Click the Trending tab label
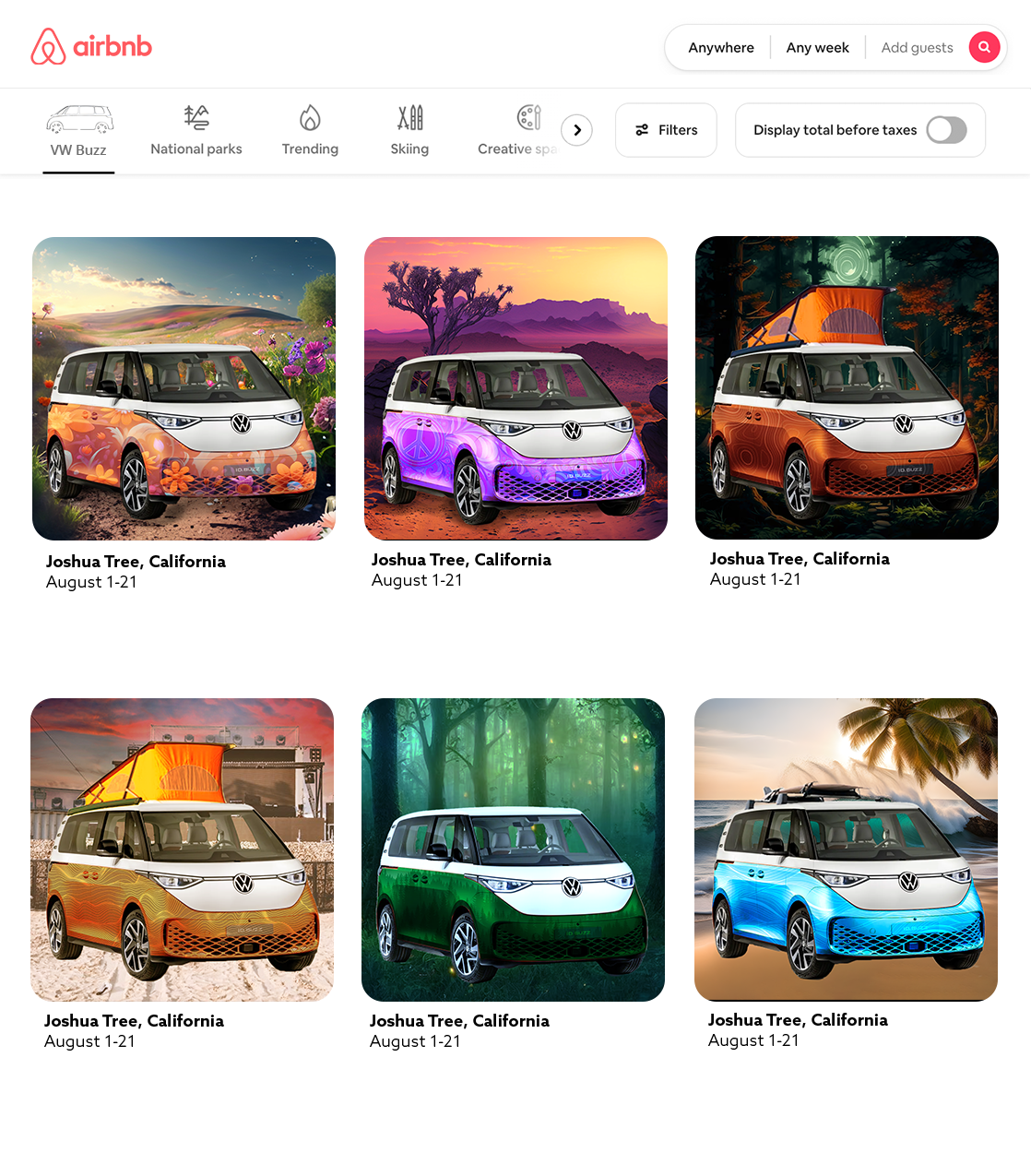Viewport: 1031px width, 1176px height. [x=310, y=148]
